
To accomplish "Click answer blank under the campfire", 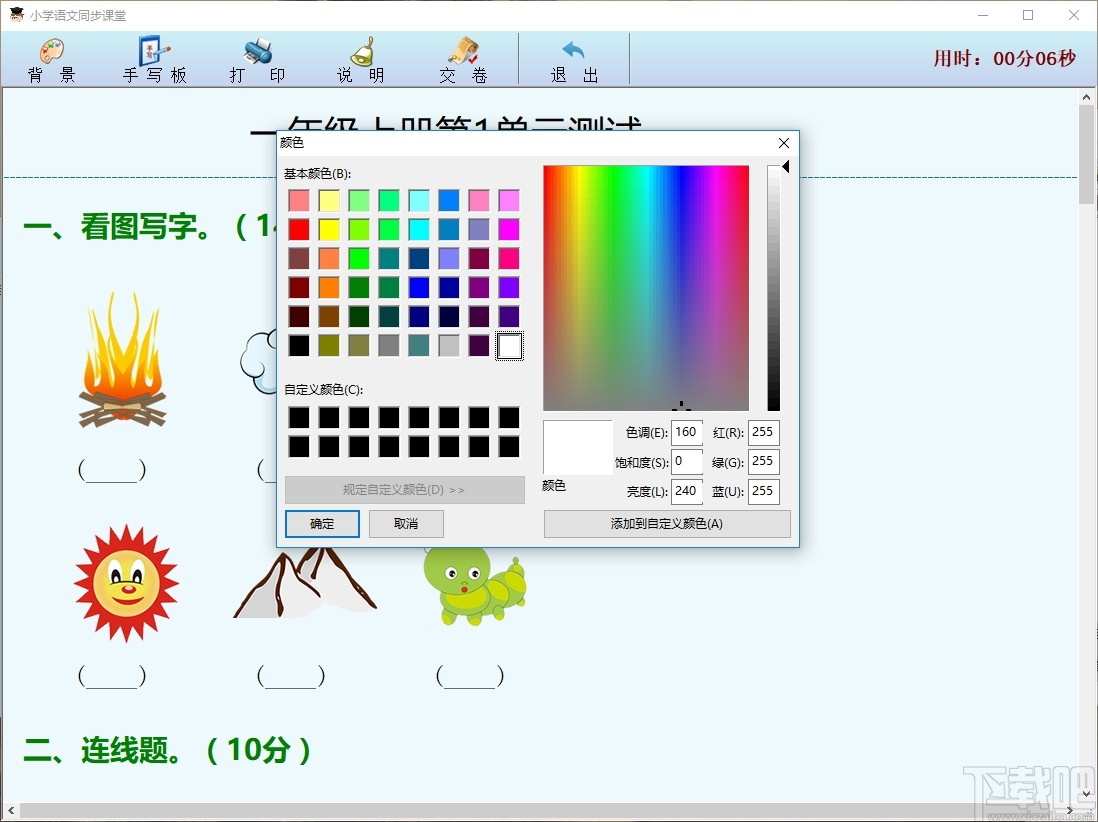I will (x=112, y=470).
